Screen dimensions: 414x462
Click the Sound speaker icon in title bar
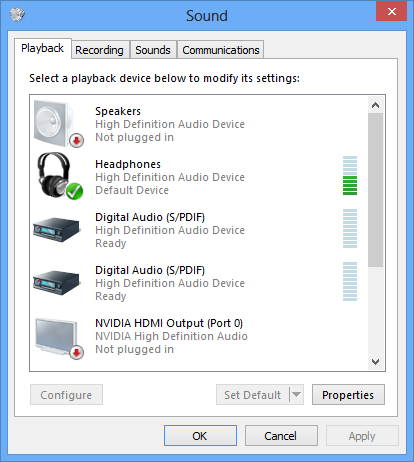(17, 14)
